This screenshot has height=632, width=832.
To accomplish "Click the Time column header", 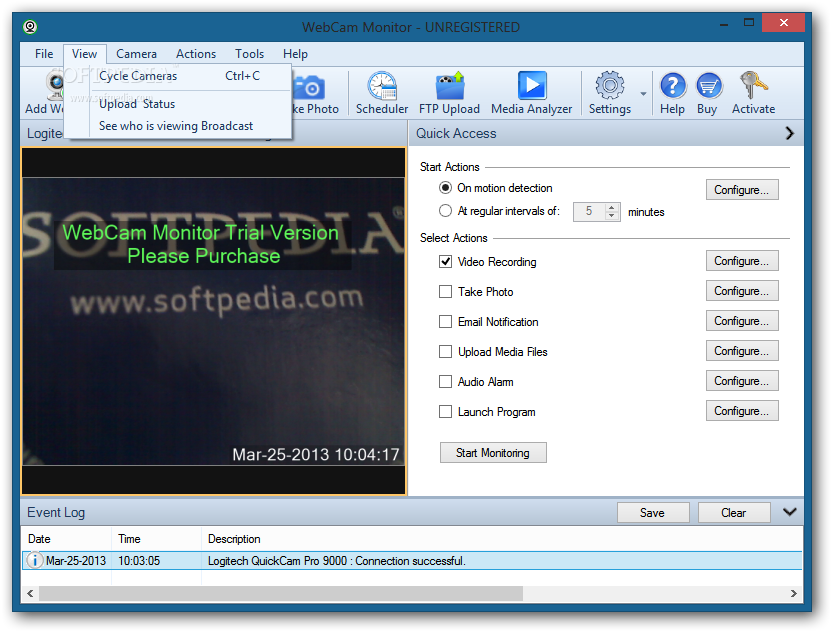I will (156, 539).
